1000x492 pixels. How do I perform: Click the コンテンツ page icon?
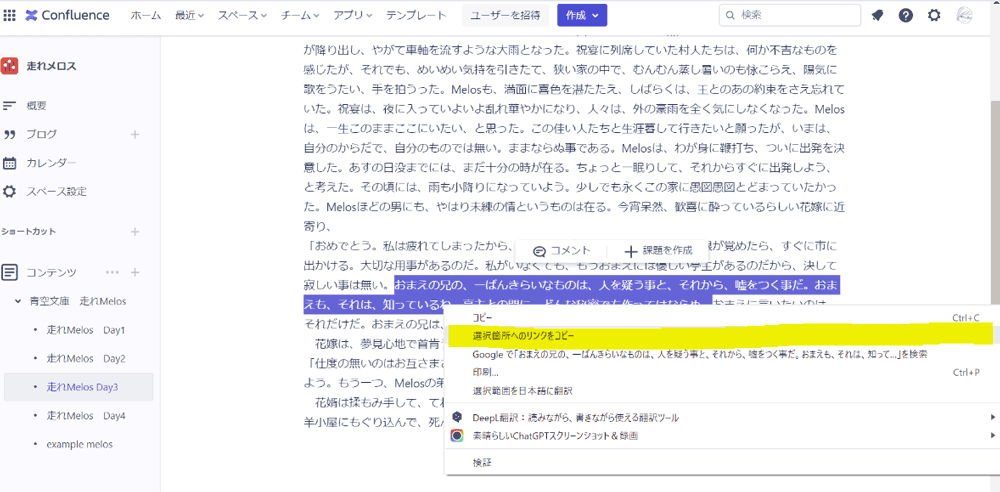10,272
